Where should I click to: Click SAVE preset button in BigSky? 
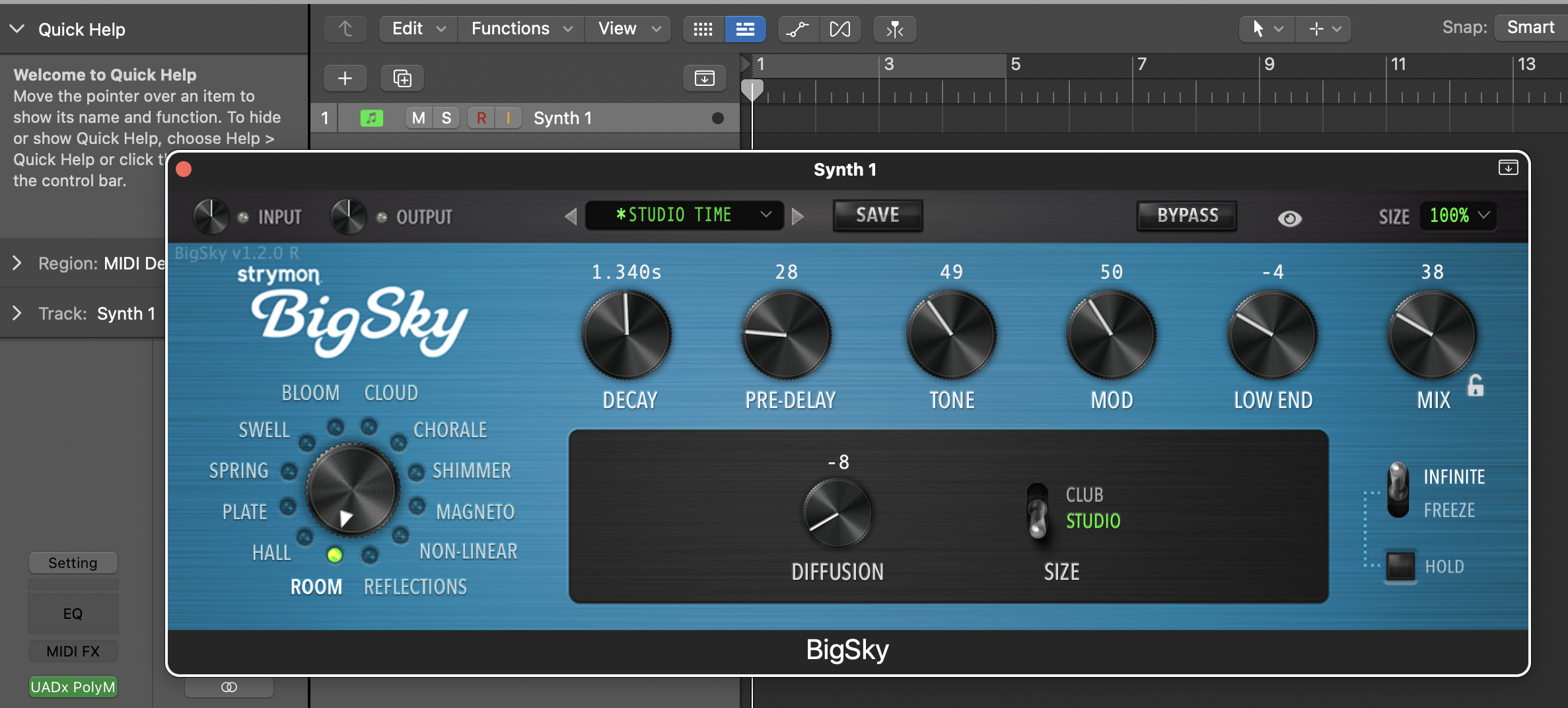click(x=877, y=215)
